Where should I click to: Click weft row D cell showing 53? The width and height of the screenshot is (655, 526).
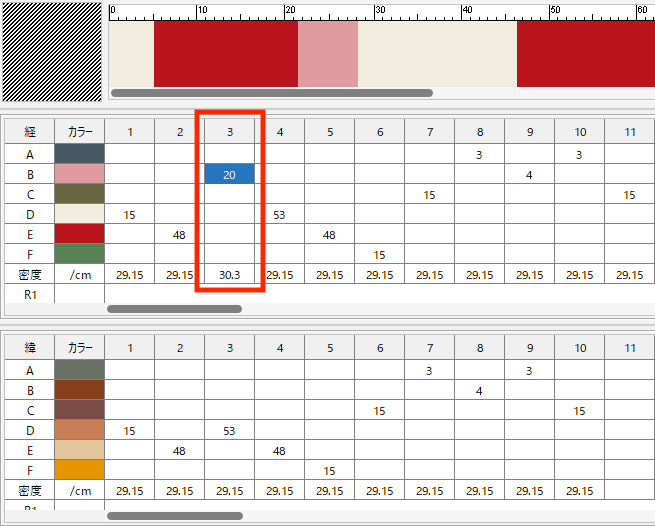pos(229,430)
